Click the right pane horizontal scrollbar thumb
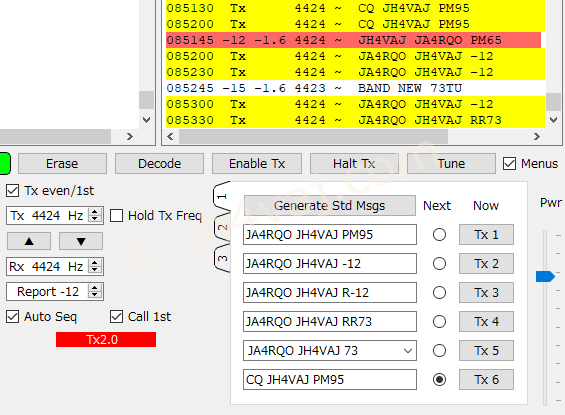This screenshot has height=415, width=565. coord(313,137)
